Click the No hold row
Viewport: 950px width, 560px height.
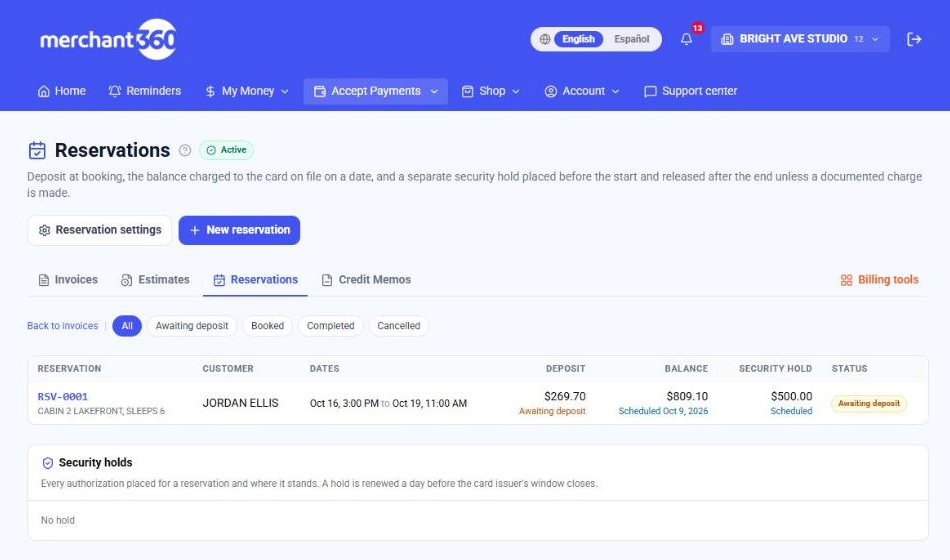click(x=478, y=521)
